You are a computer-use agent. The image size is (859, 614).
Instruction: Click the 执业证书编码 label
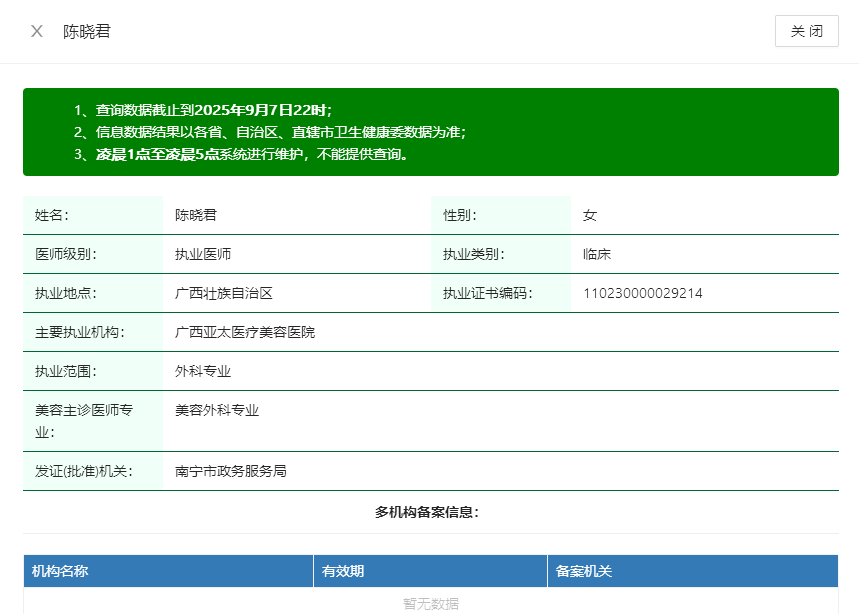pyautogui.click(x=488, y=293)
